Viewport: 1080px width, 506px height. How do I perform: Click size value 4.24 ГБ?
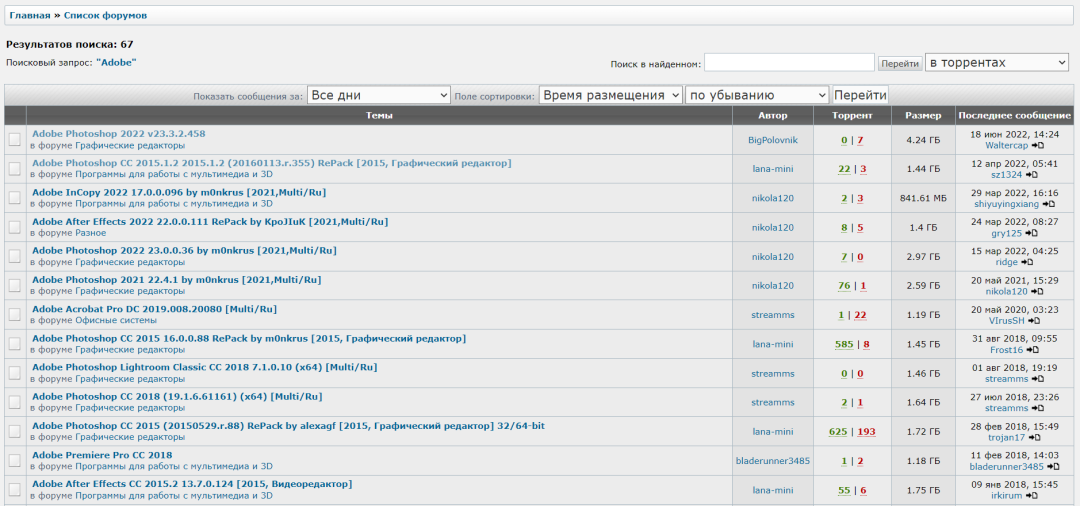[x=924, y=140]
